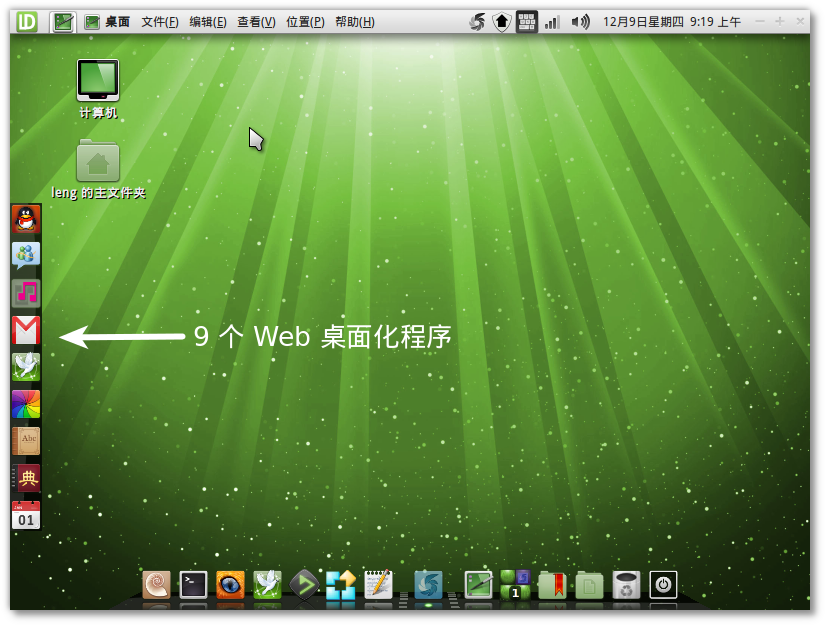Open the keyboard input method indicator
The image size is (826, 626).
pyautogui.click(x=526, y=22)
